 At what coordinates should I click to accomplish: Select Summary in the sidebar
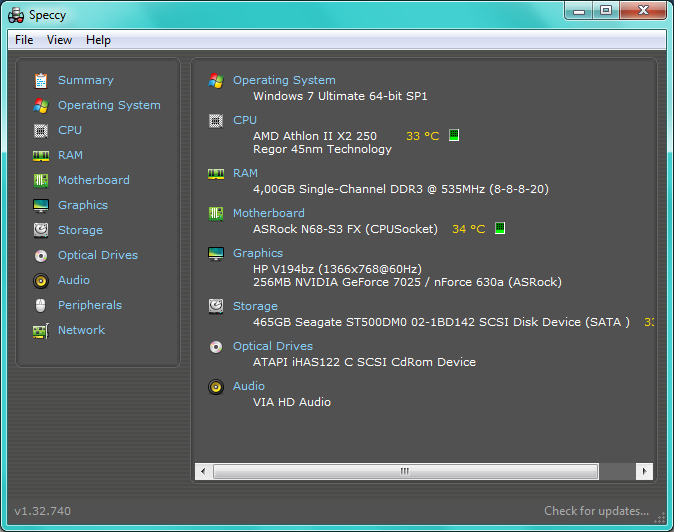point(86,80)
